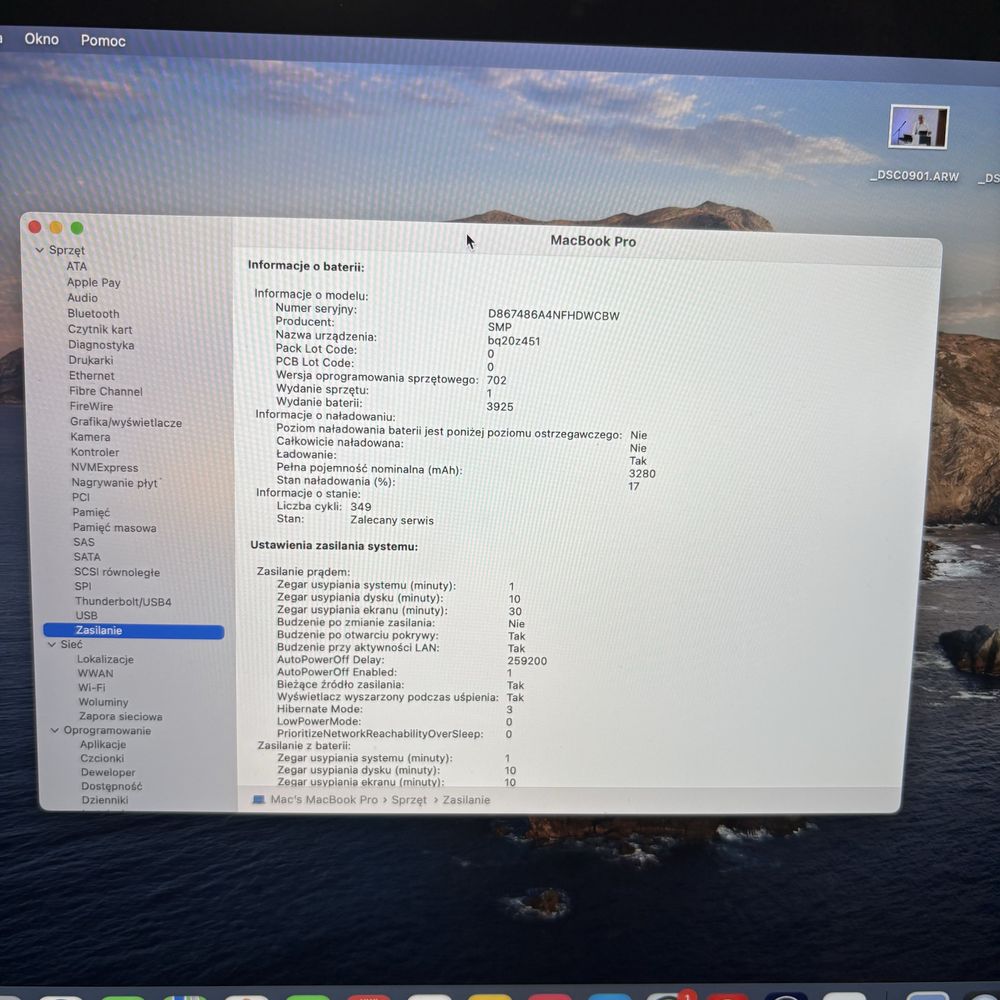Select Kamera in the sidebar

click(90, 437)
